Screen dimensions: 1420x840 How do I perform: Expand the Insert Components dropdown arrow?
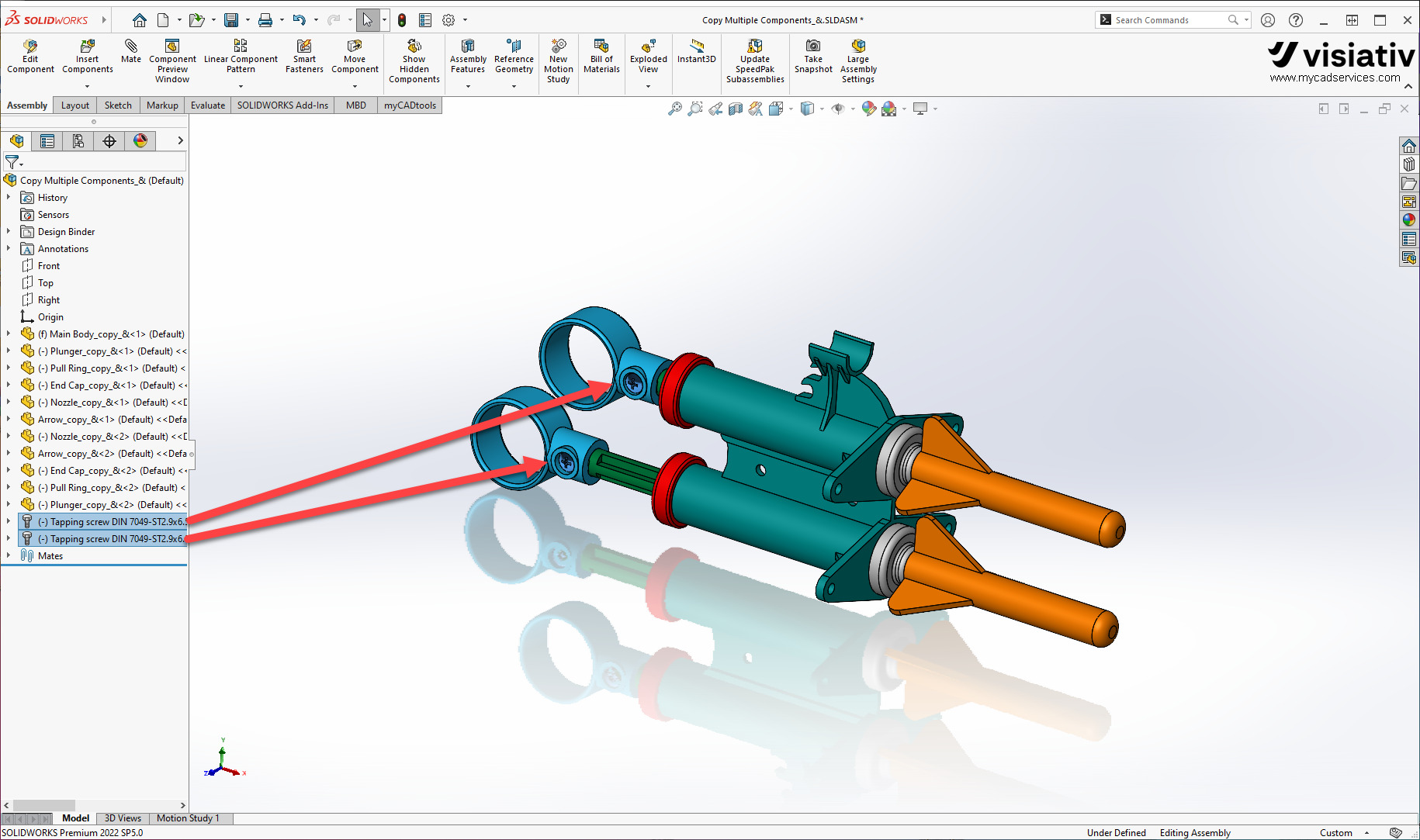[x=87, y=86]
